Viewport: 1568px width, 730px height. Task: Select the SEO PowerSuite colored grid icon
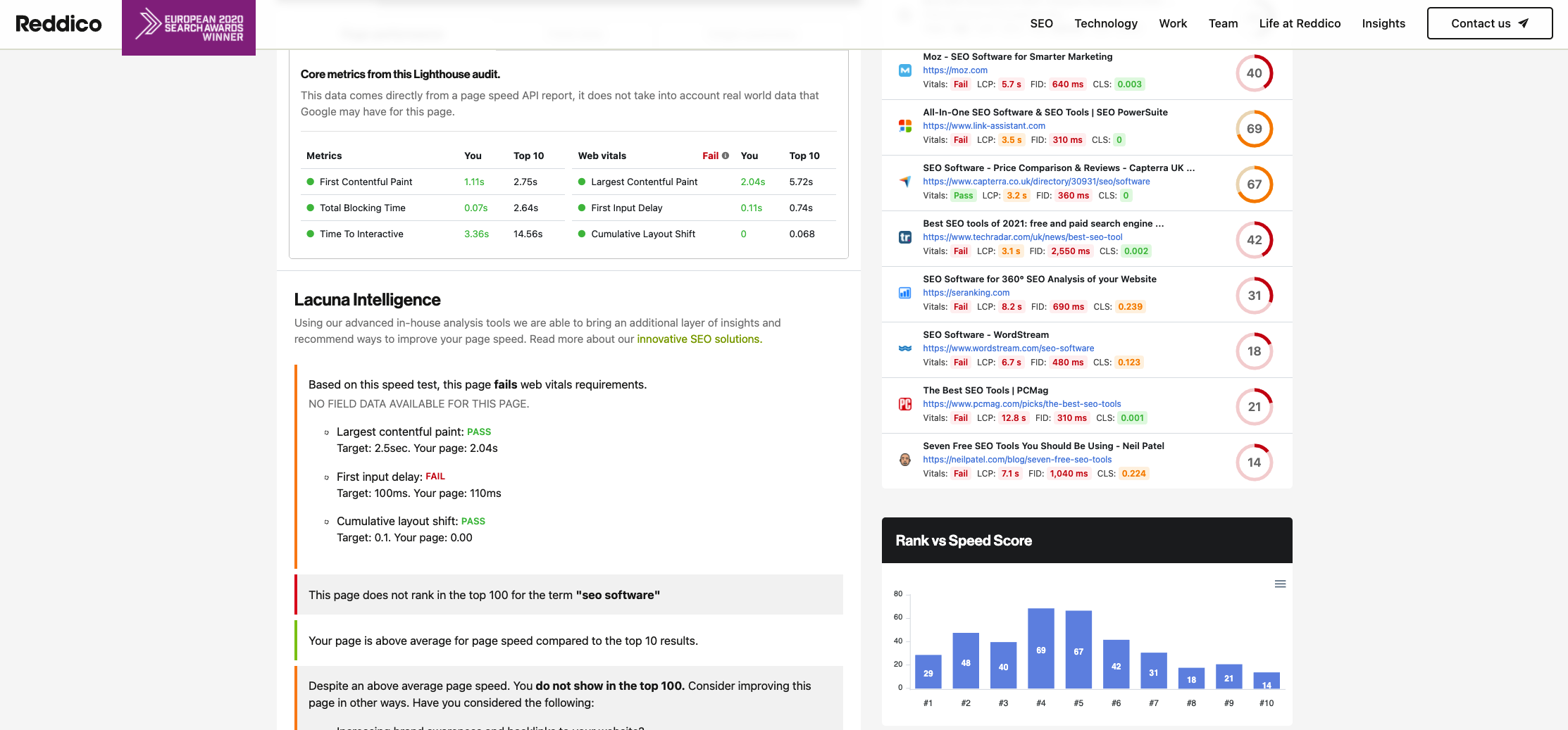click(x=905, y=127)
